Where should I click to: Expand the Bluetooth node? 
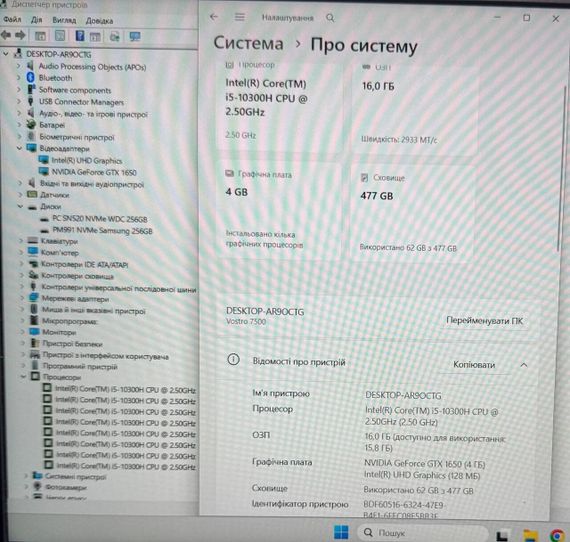tap(19, 77)
